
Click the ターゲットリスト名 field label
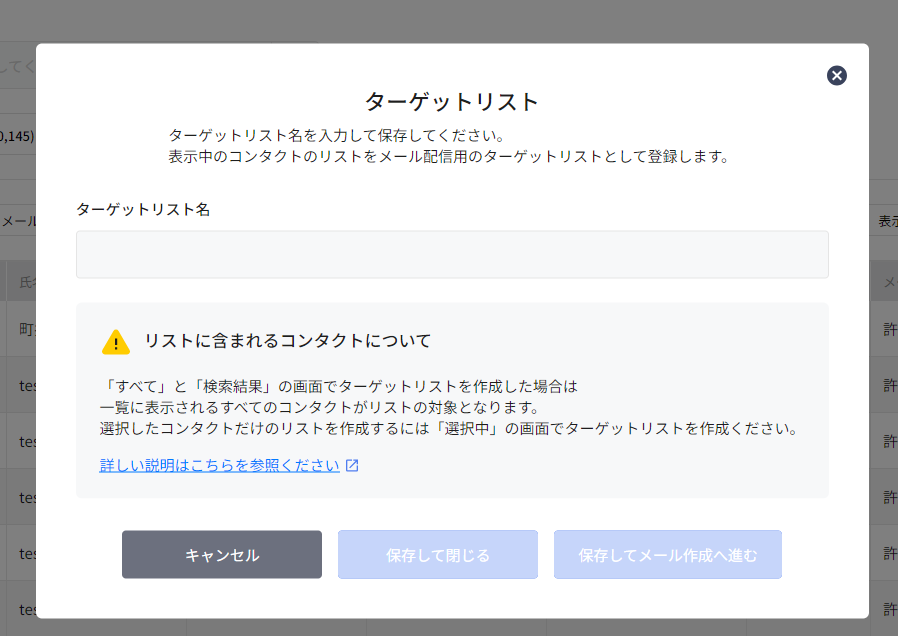[143, 210]
